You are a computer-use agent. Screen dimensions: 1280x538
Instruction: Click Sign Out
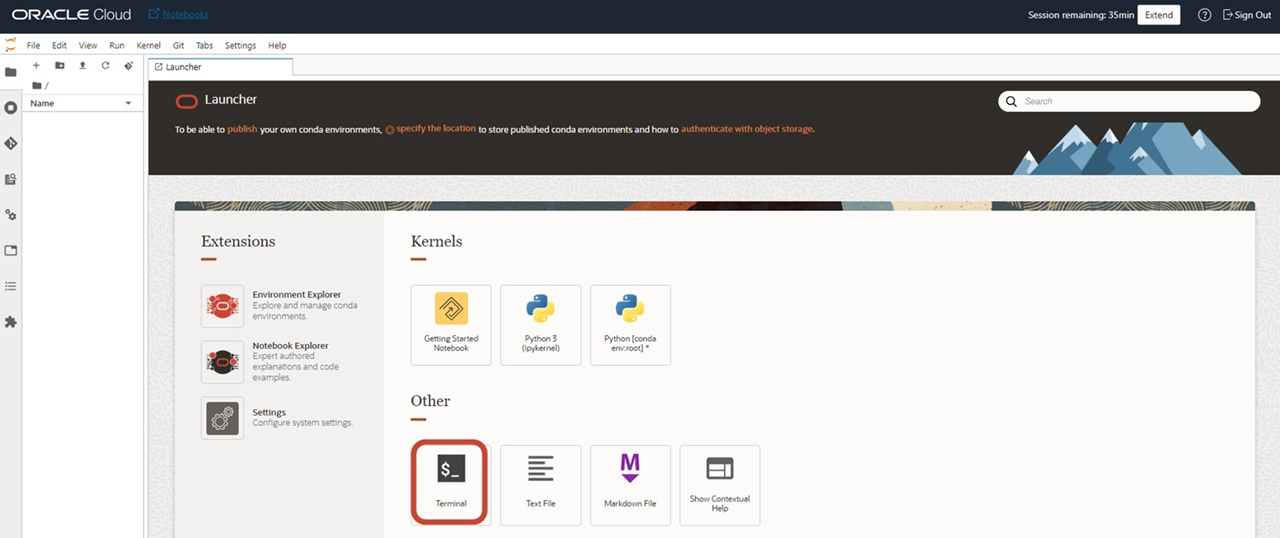click(1247, 15)
